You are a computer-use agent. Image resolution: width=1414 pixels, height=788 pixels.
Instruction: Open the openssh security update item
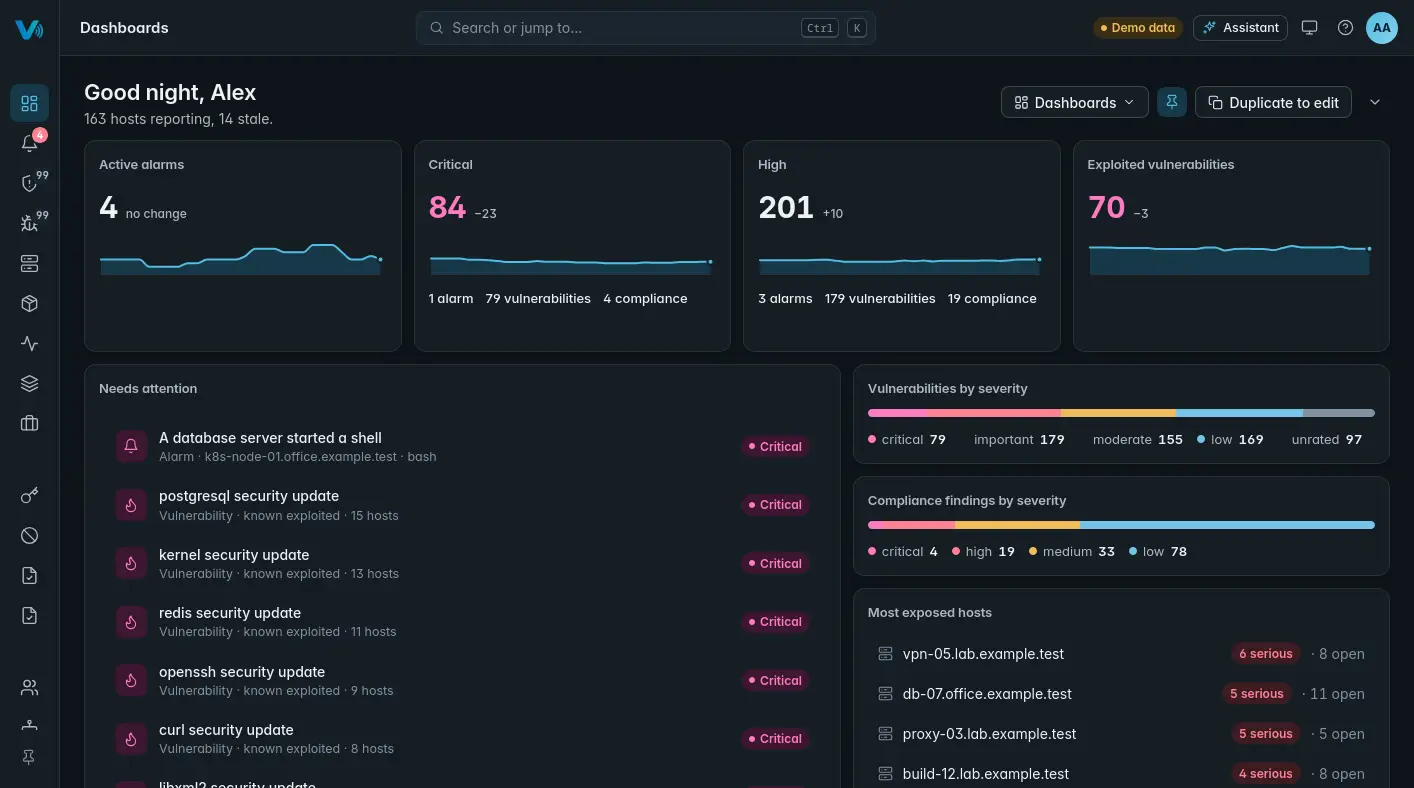click(462, 681)
